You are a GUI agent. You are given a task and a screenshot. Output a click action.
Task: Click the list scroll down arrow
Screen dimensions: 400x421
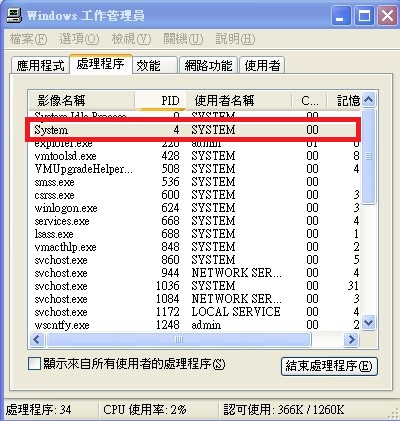click(368, 323)
